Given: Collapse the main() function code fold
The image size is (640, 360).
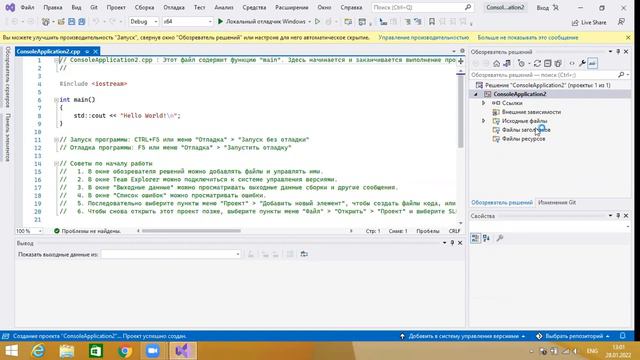Looking at the screenshot, I should [x=56, y=100].
